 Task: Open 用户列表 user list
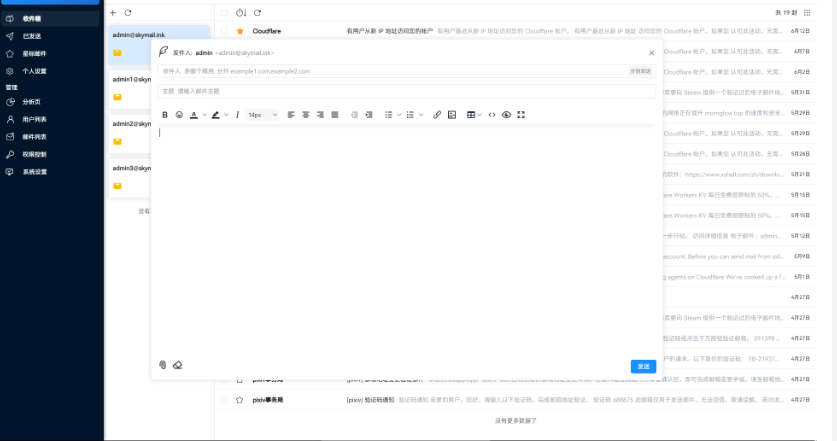click(50, 120)
